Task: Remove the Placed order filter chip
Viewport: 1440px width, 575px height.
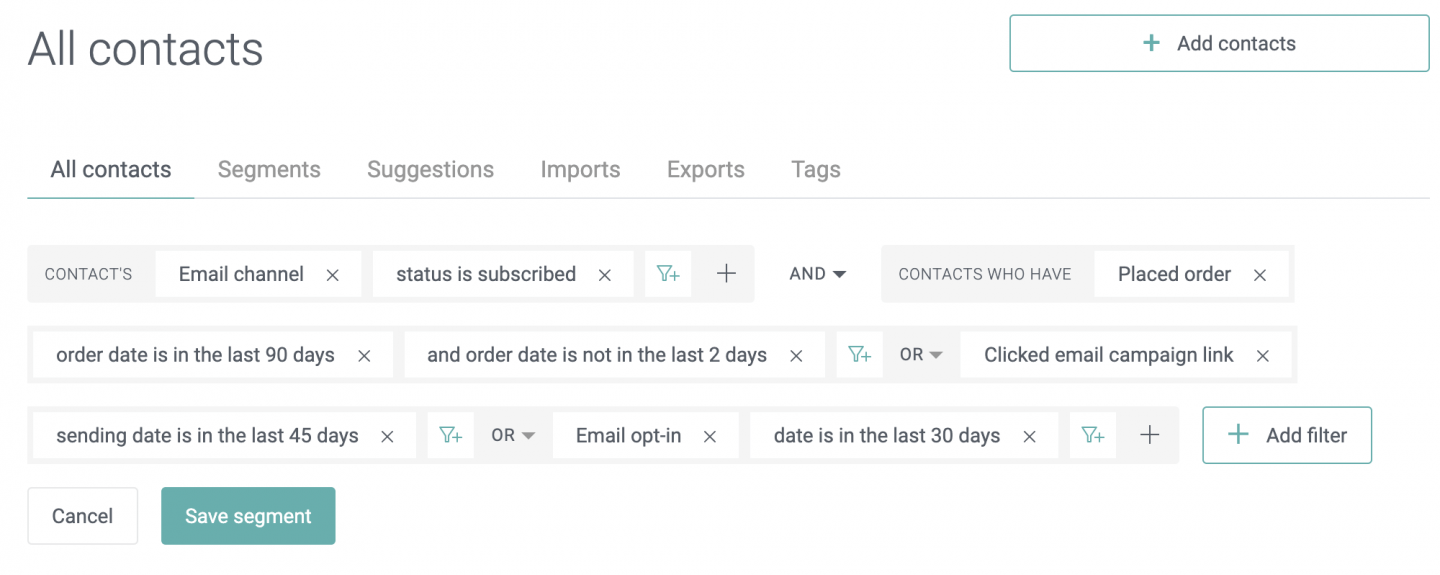Action: point(1260,275)
